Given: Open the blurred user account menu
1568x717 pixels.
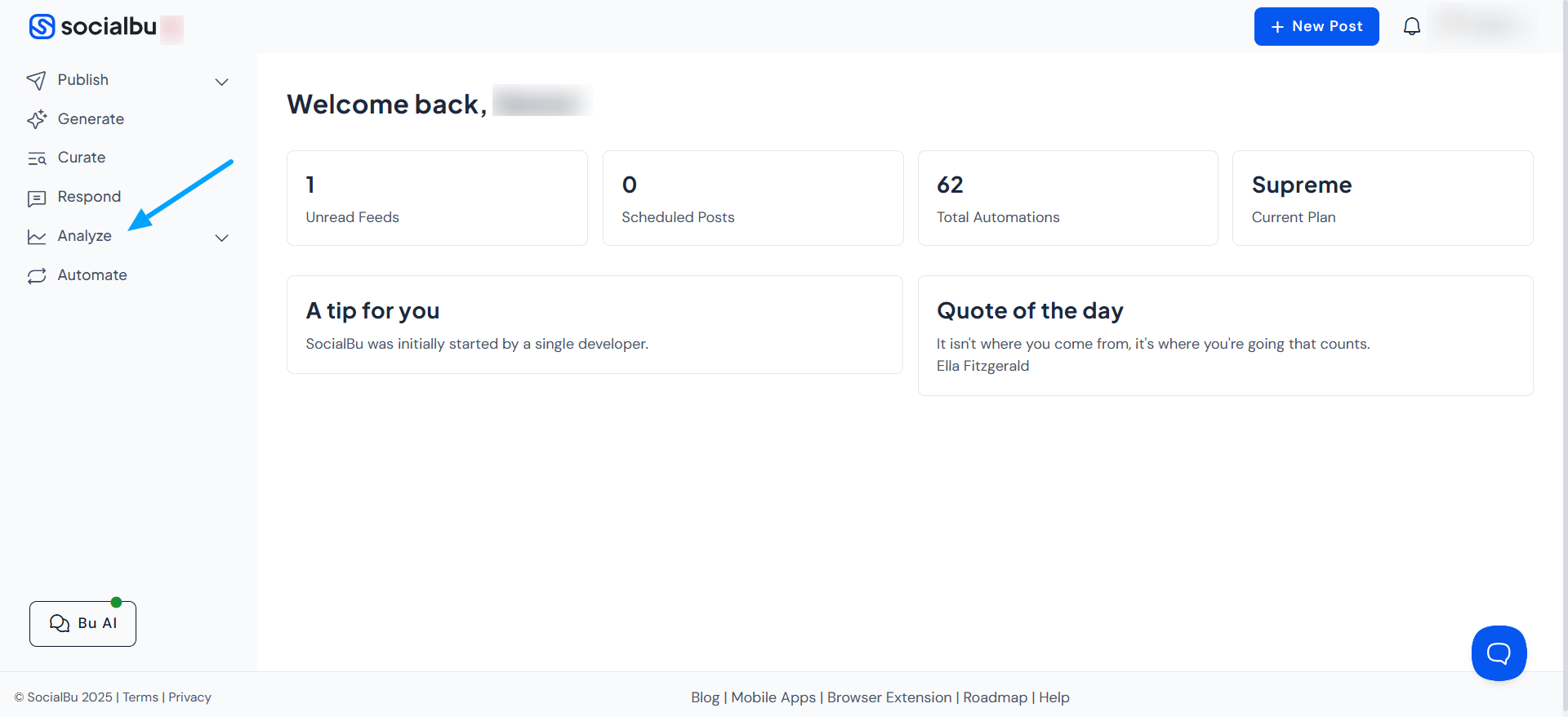Looking at the screenshot, I should click(1482, 26).
